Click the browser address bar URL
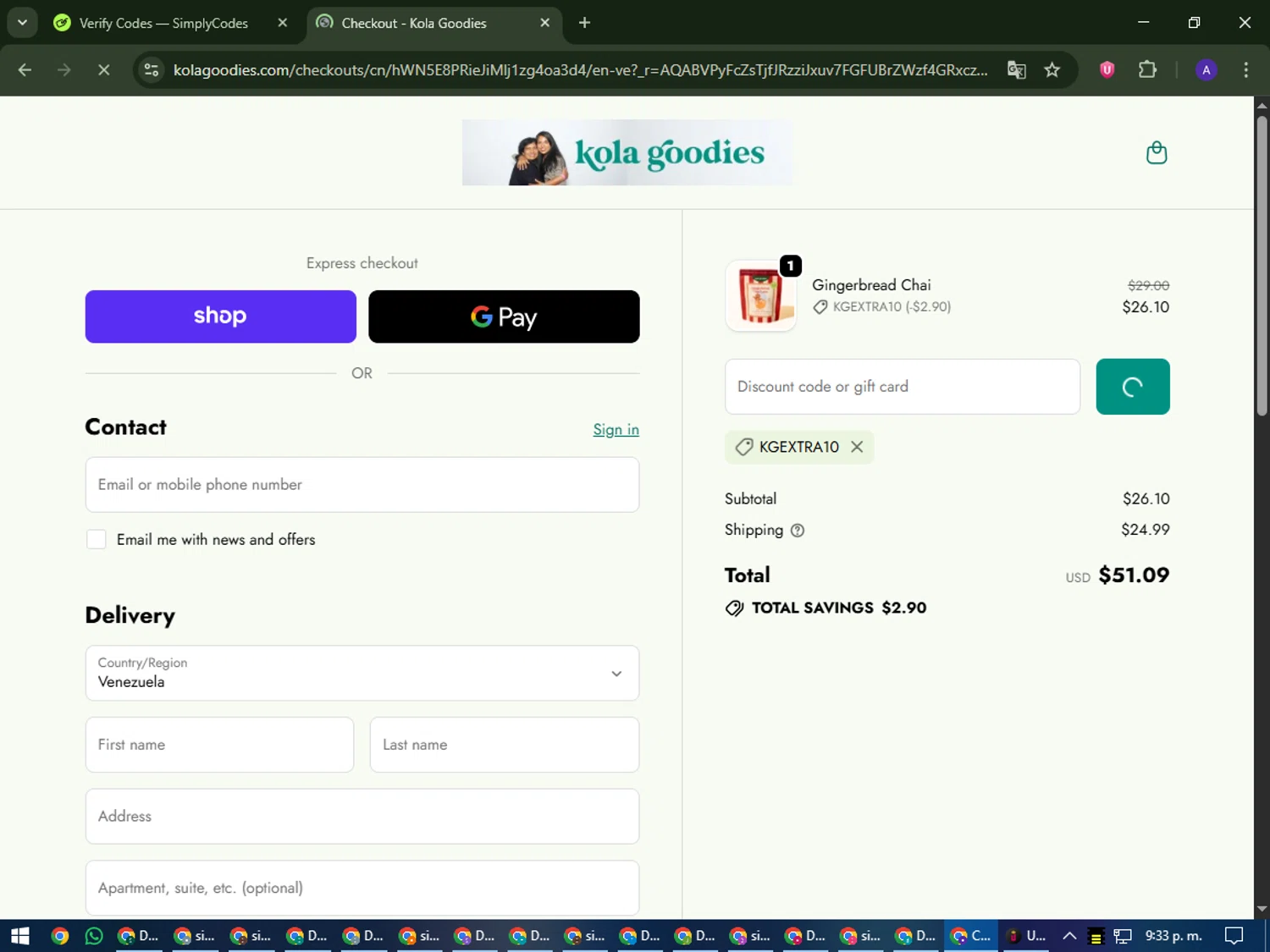This screenshot has height=952, width=1270. tap(580, 70)
